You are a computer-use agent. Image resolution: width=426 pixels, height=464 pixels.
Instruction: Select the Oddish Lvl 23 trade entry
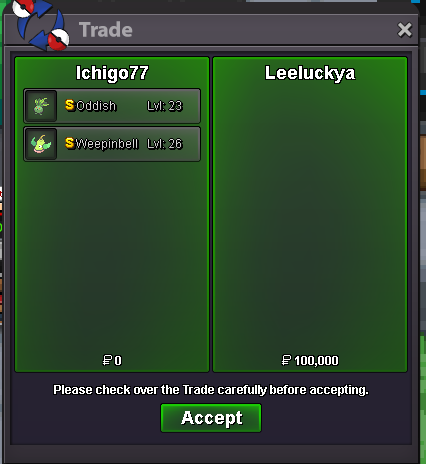pyautogui.click(x=112, y=106)
